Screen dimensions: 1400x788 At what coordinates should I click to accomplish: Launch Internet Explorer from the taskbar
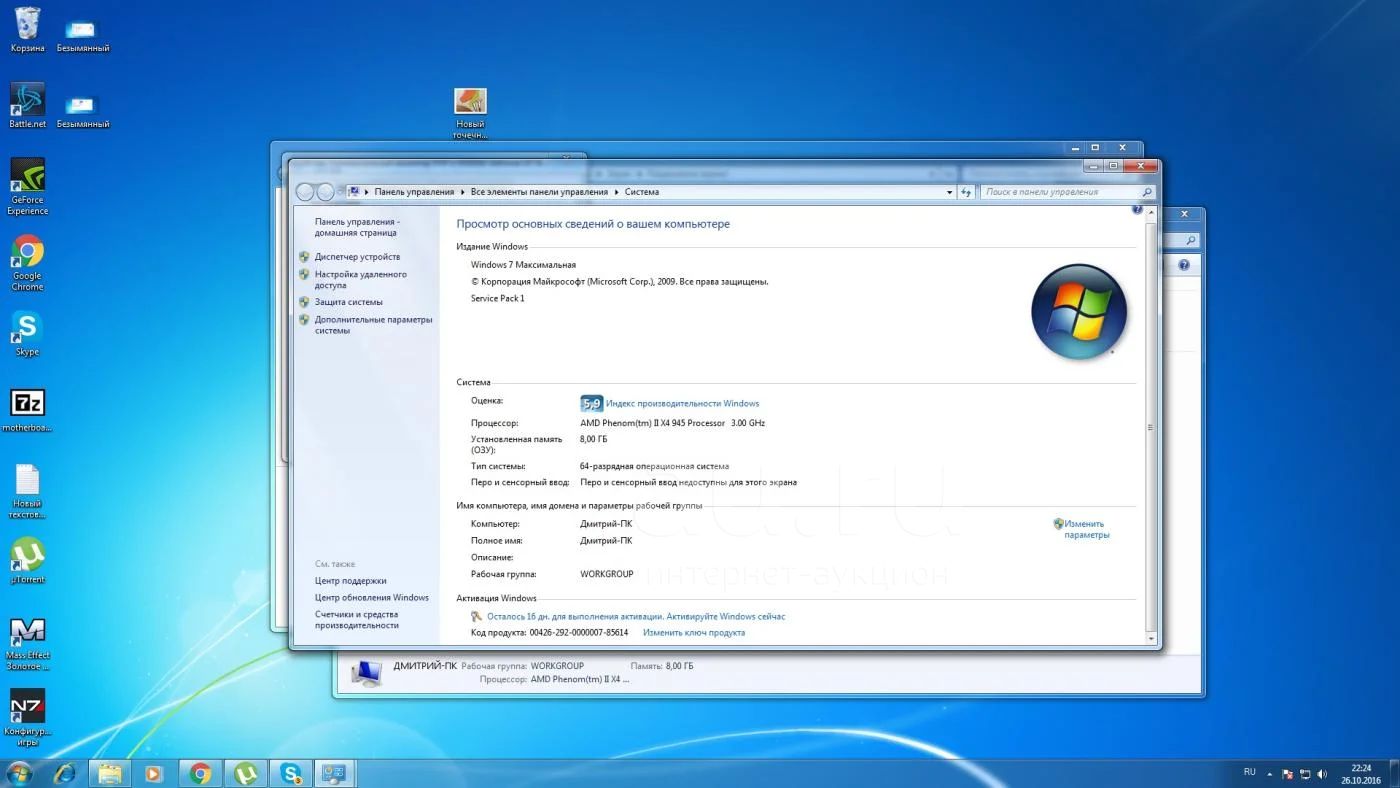(x=65, y=773)
